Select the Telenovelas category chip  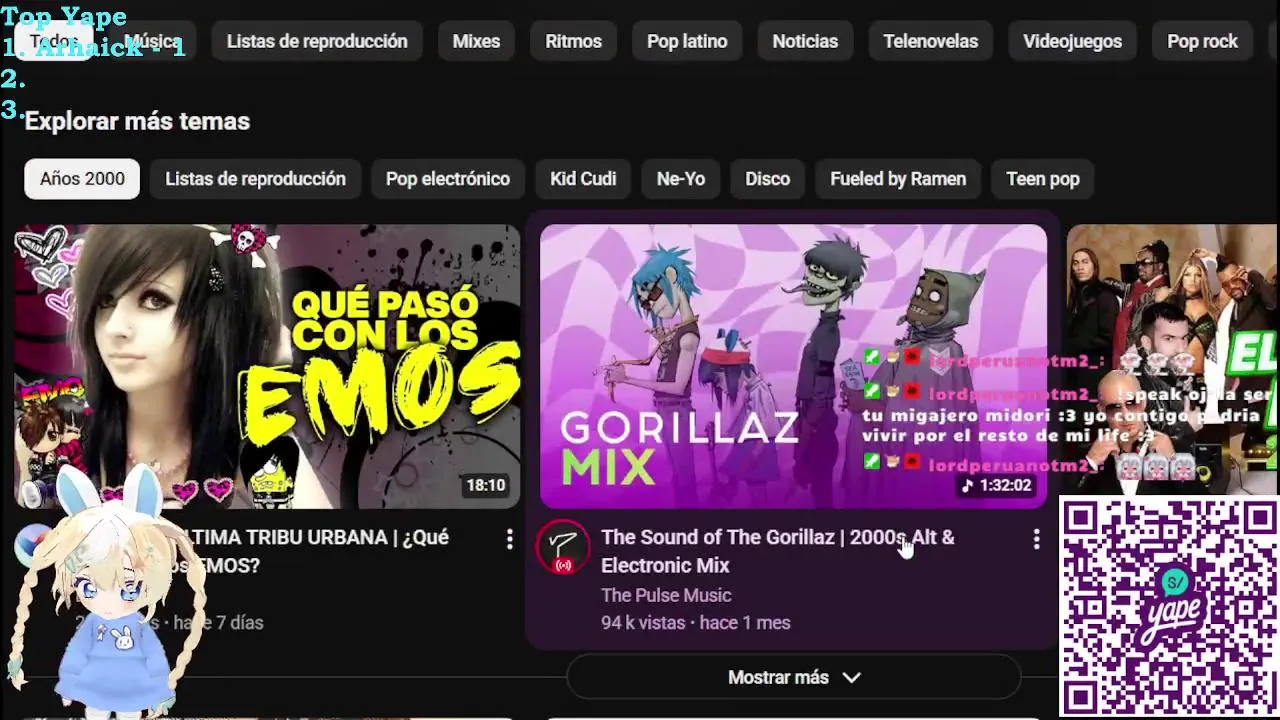pos(930,41)
